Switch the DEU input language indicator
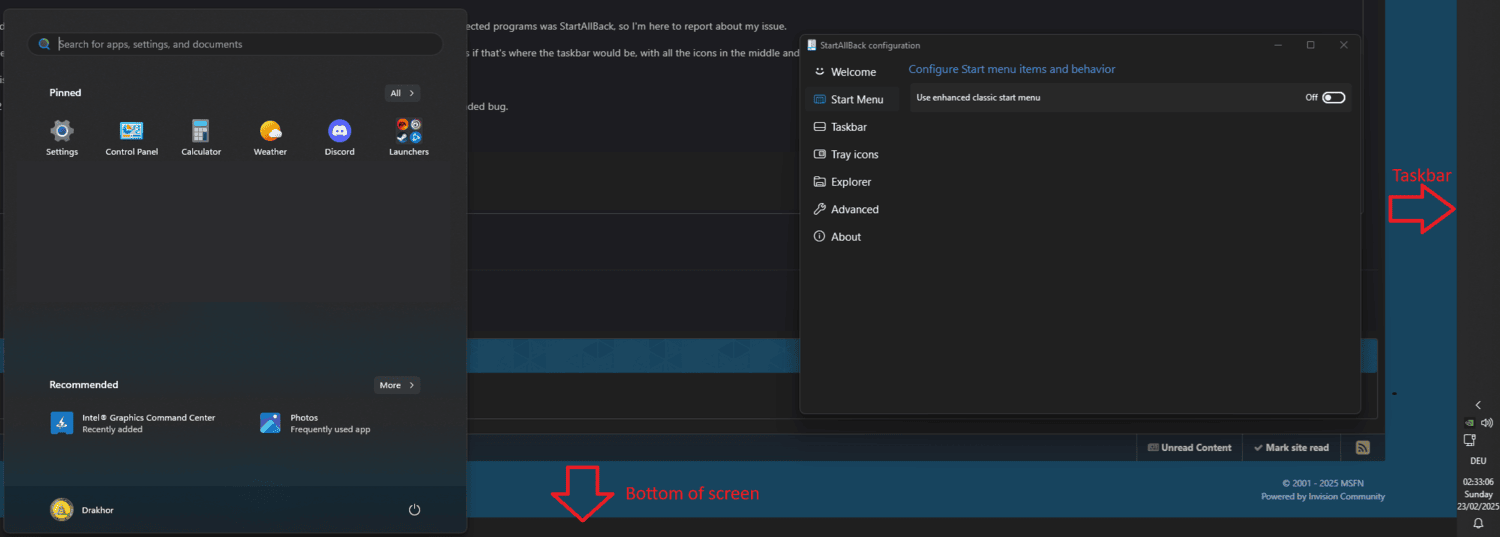The image size is (1500, 537). click(x=1478, y=461)
